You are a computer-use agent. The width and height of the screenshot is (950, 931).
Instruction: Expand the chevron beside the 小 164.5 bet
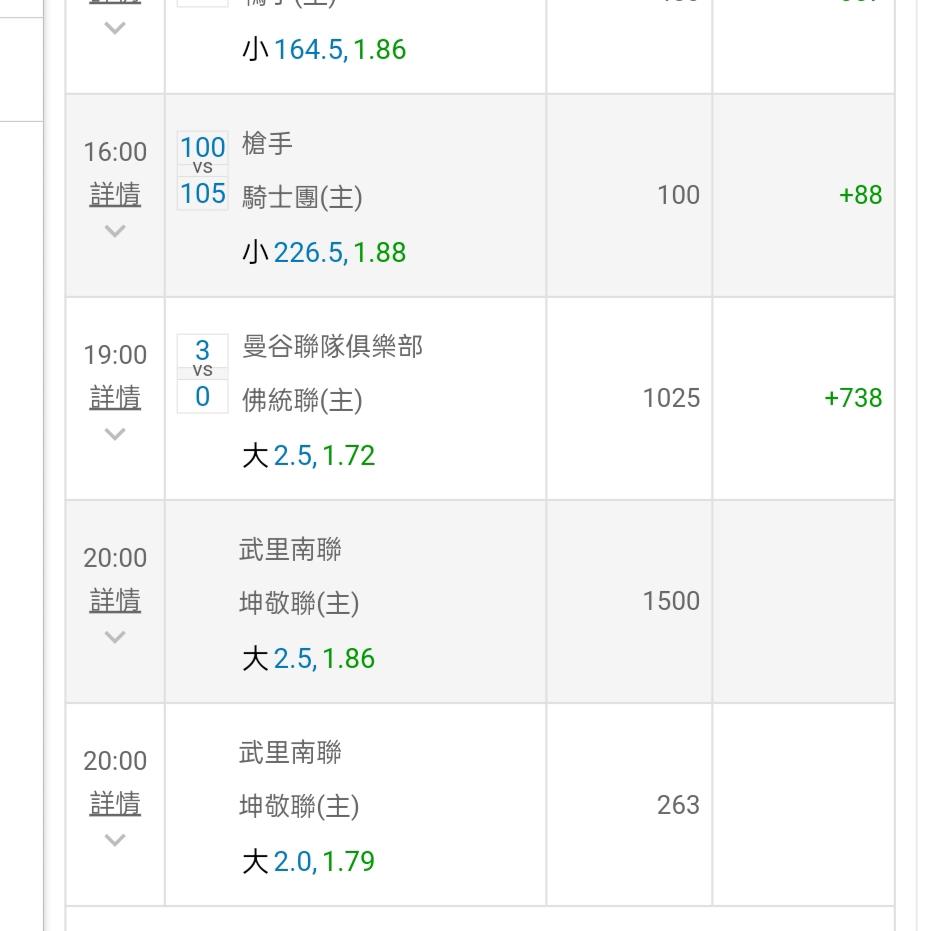(x=115, y=28)
